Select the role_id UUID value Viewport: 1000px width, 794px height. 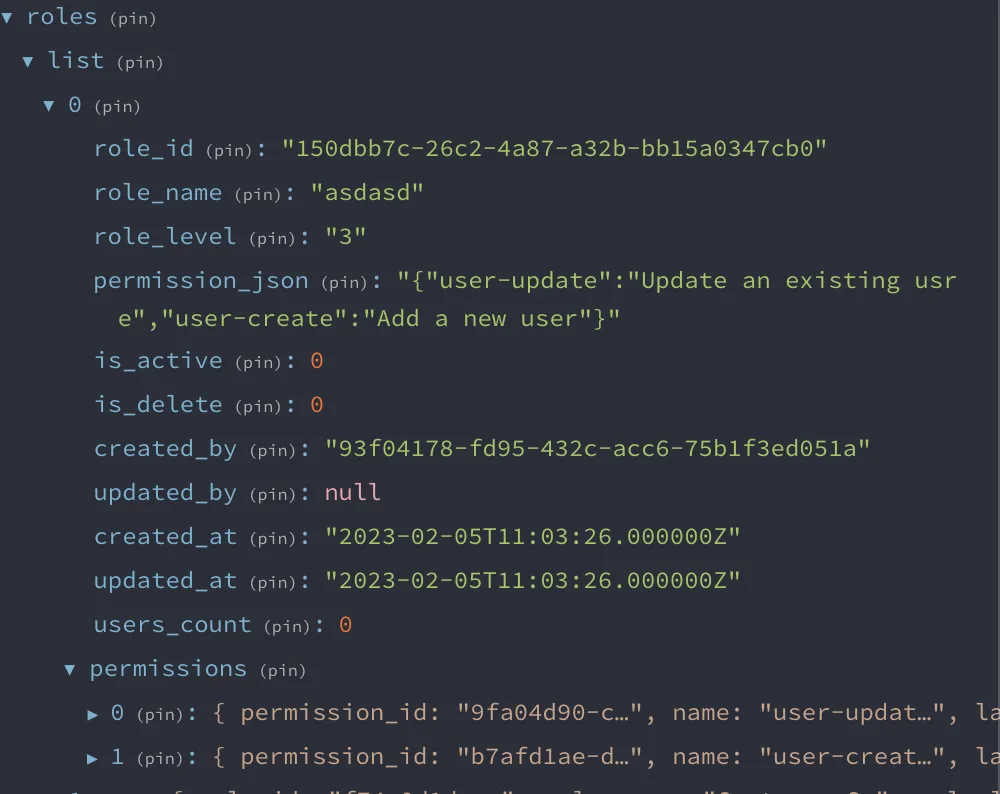coord(555,149)
